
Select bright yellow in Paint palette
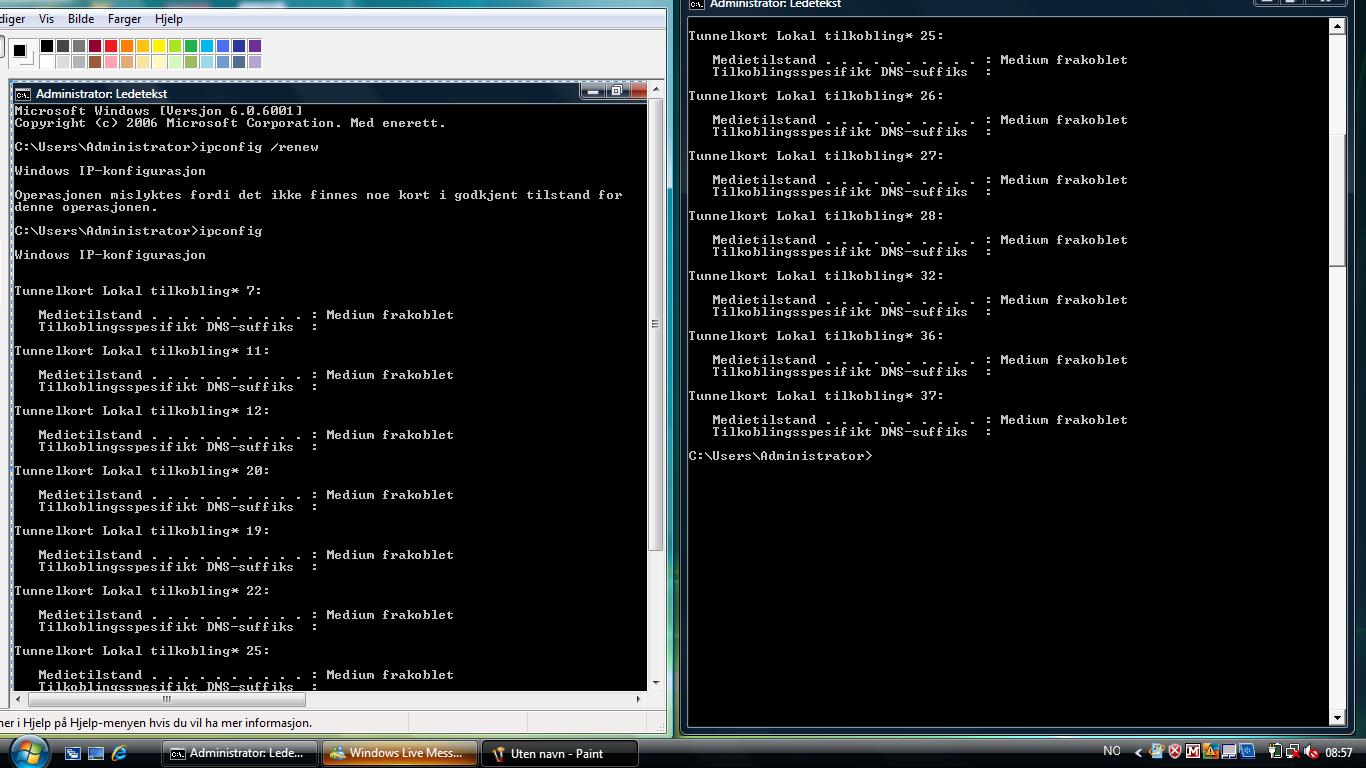[159, 46]
